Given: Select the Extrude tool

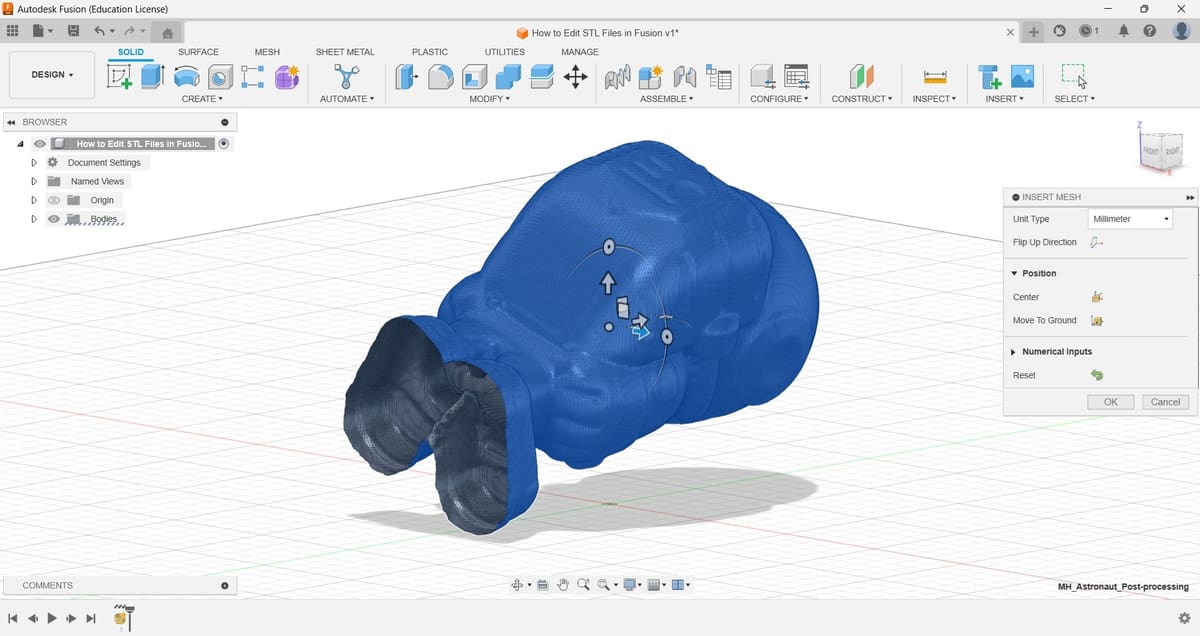Looking at the screenshot, I should pyautogui.click(x=152, y=77).
